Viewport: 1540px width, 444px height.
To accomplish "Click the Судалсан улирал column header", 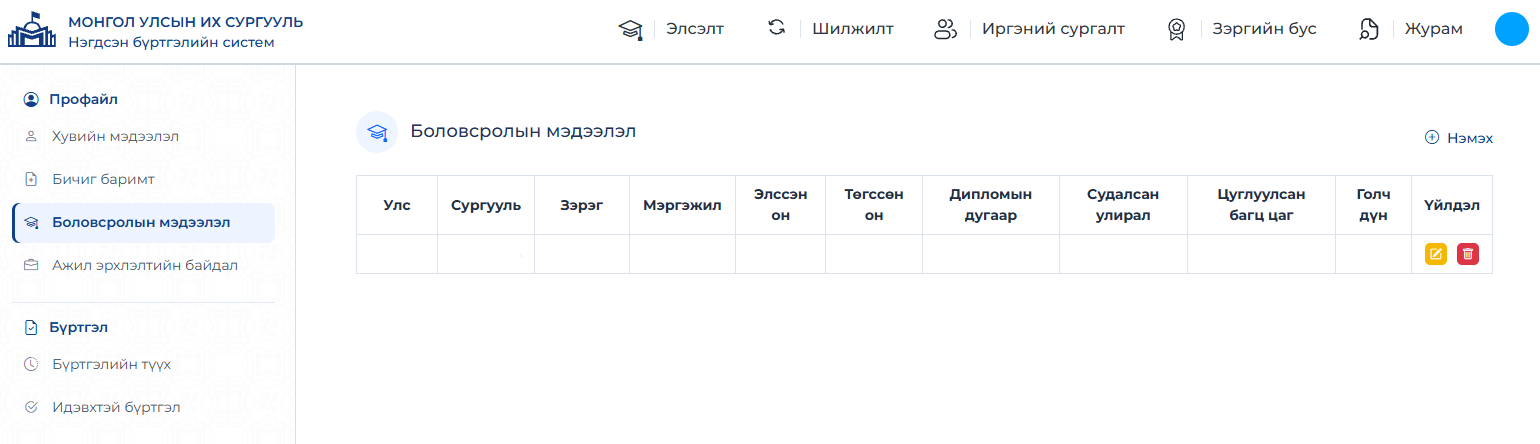I will click(x=1123, y=205).
